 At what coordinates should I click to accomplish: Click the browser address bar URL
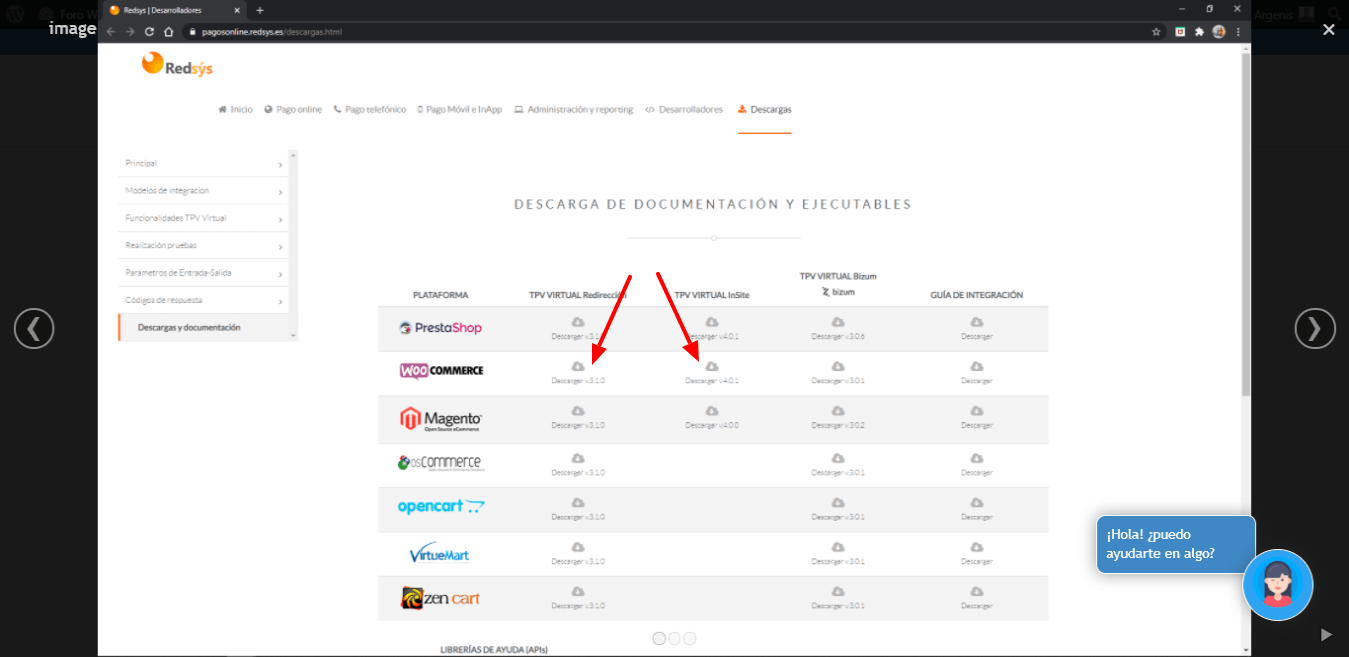(x=272, y=32)
